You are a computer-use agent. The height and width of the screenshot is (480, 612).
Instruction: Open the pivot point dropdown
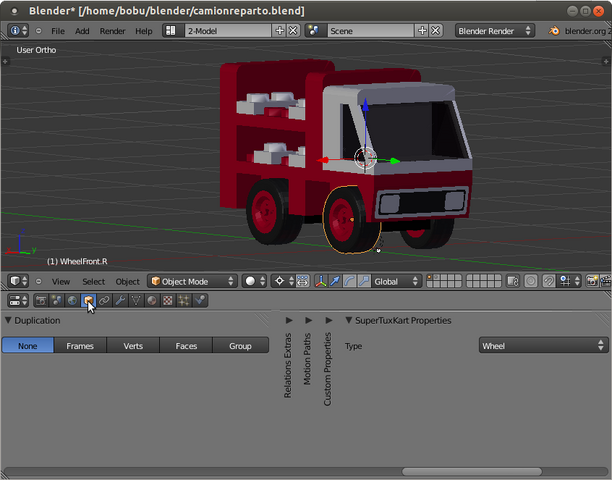click(283, 281)
